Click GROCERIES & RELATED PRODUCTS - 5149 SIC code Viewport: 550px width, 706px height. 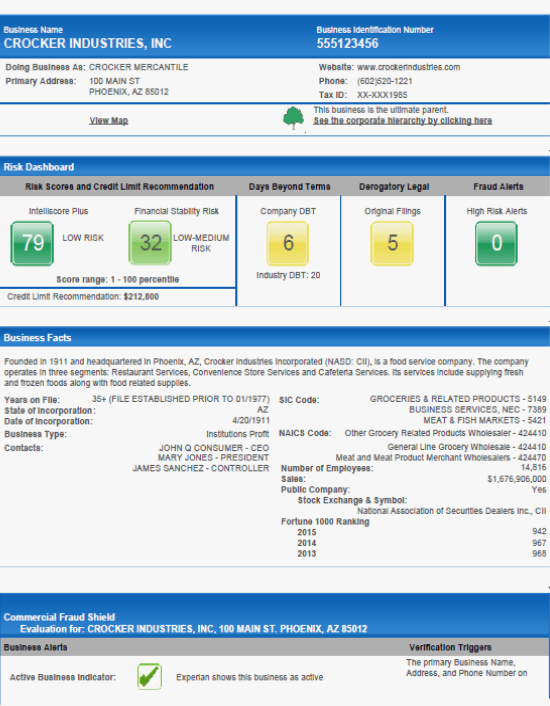[x=458, y=399]
